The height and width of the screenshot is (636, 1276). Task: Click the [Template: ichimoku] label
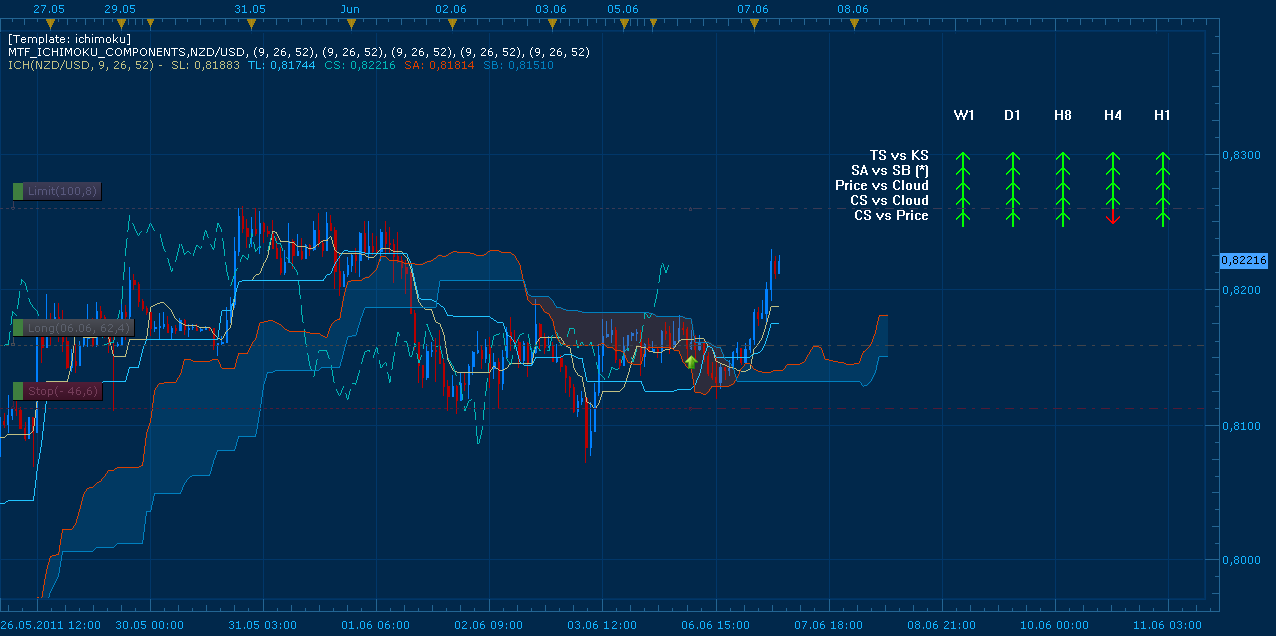point(69,38)
